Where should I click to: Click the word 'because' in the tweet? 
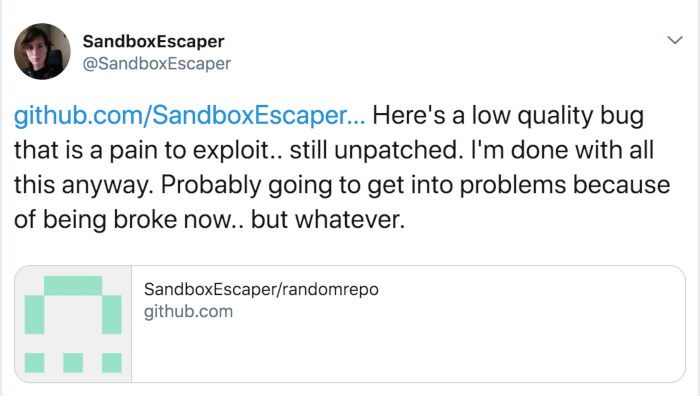621,185
